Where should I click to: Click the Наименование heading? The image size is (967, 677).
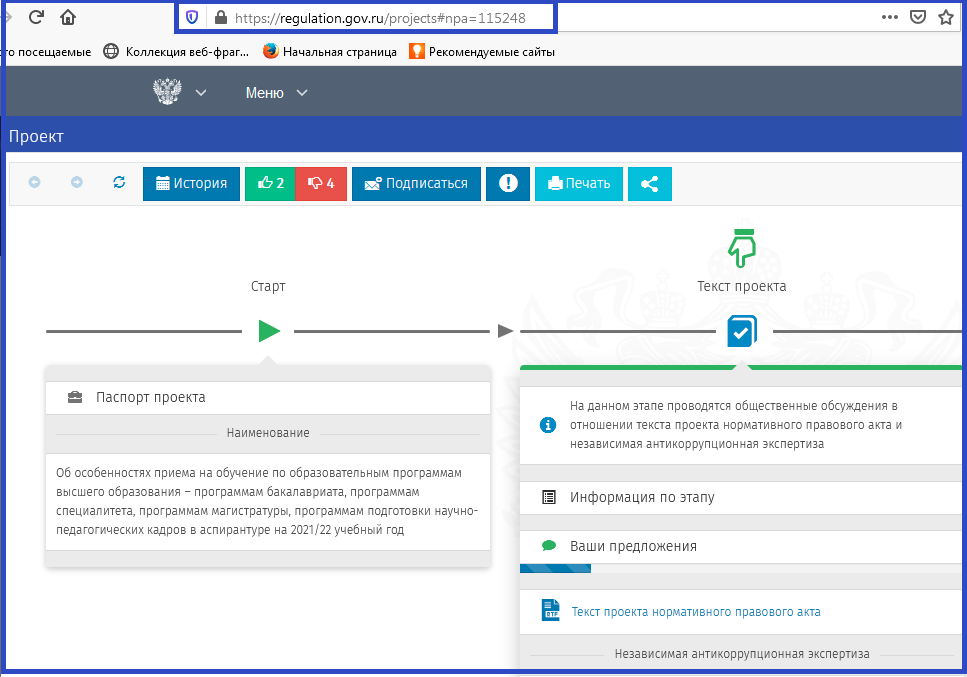(x=268, y=433)
